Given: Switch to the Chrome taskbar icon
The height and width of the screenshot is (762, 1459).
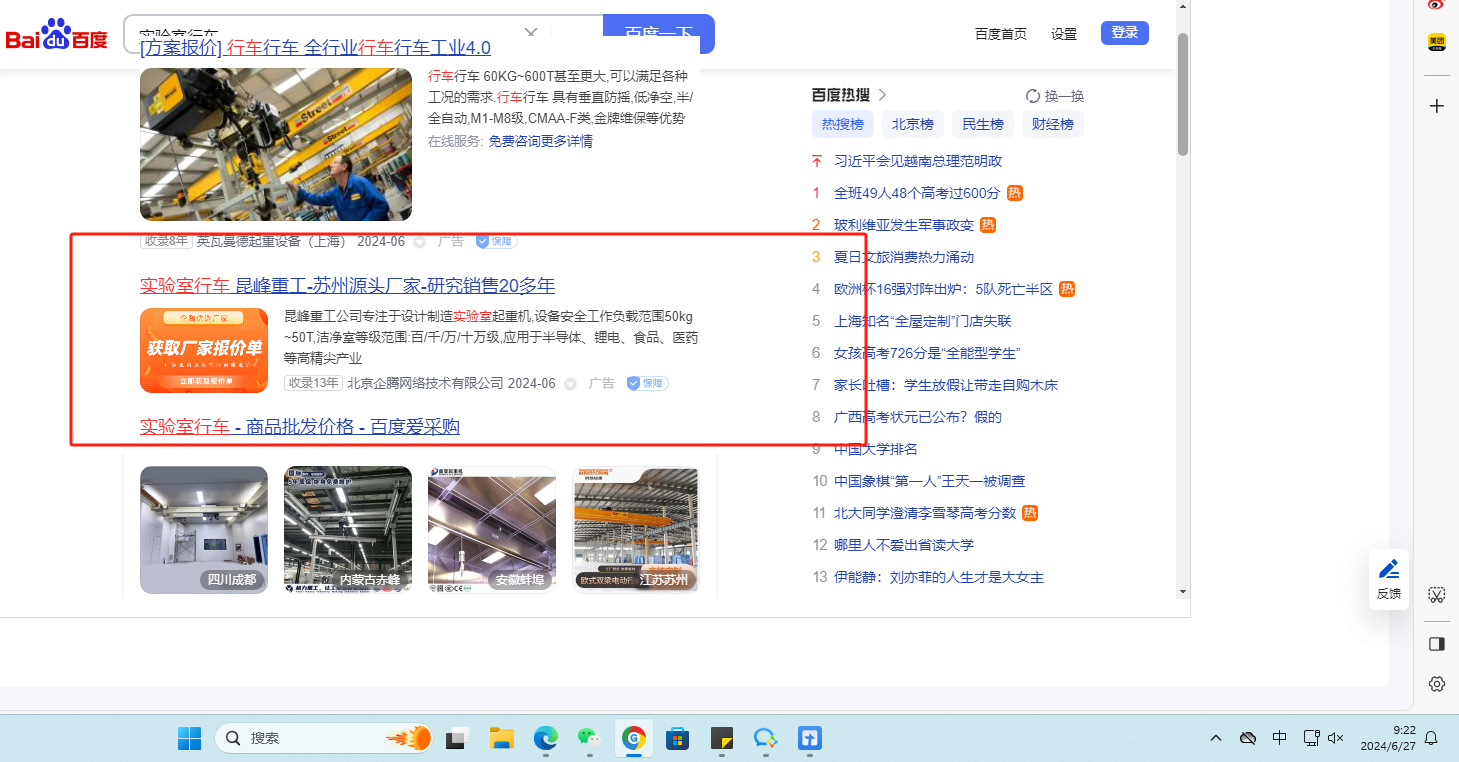Looking at the screenshot, I should pos(633,738).
